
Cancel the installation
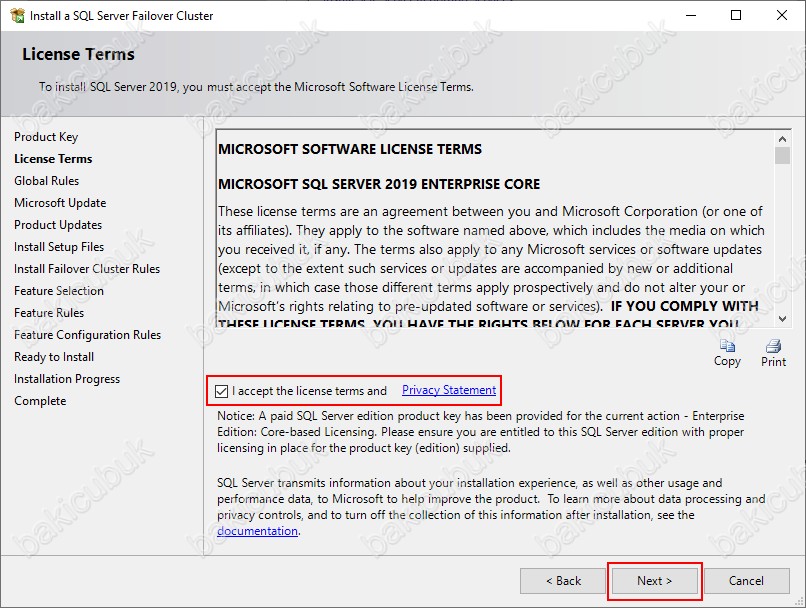(746, 581)
